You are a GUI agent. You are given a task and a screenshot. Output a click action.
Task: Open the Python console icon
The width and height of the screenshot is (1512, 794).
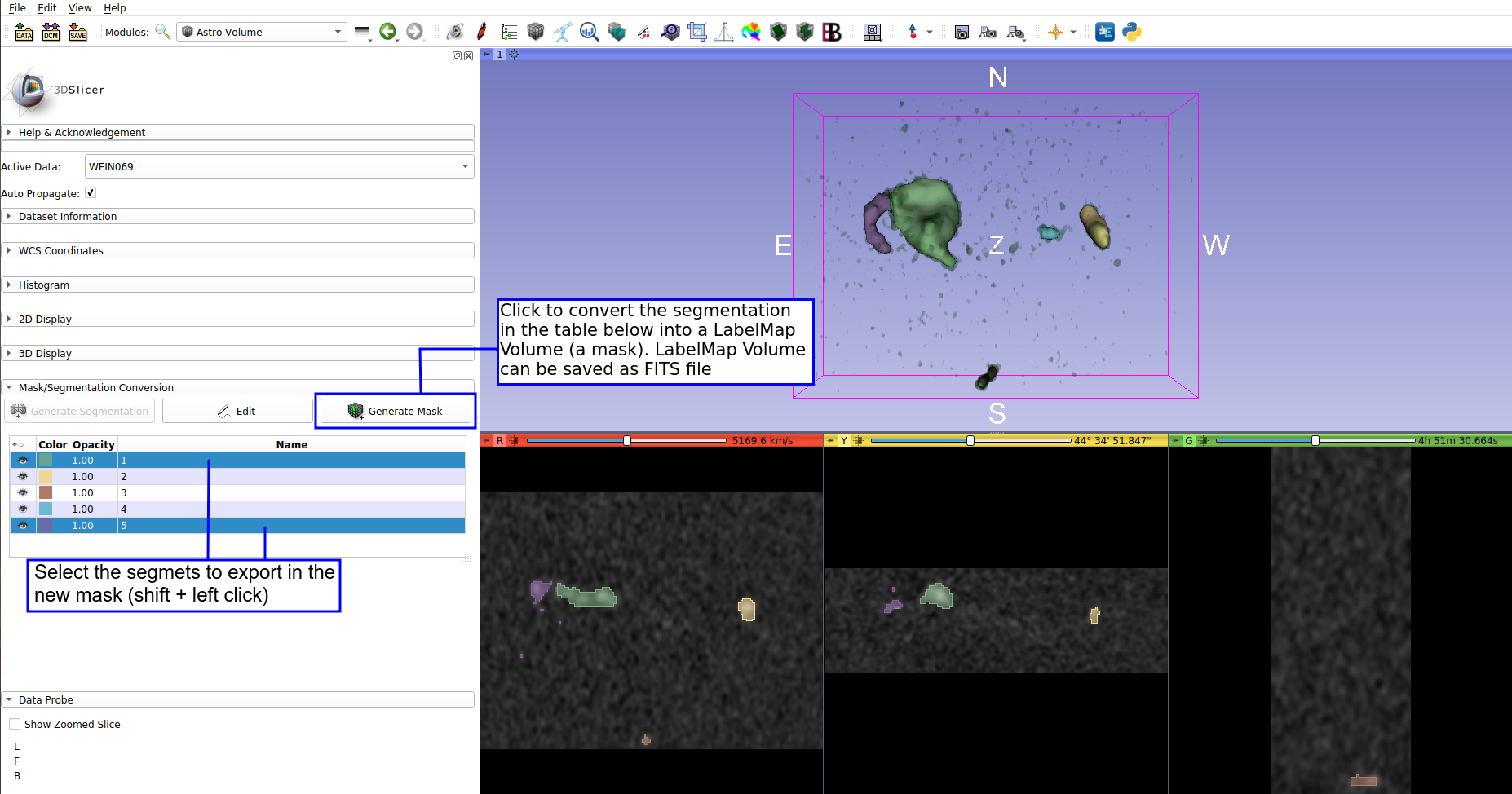click(1131, 32)
